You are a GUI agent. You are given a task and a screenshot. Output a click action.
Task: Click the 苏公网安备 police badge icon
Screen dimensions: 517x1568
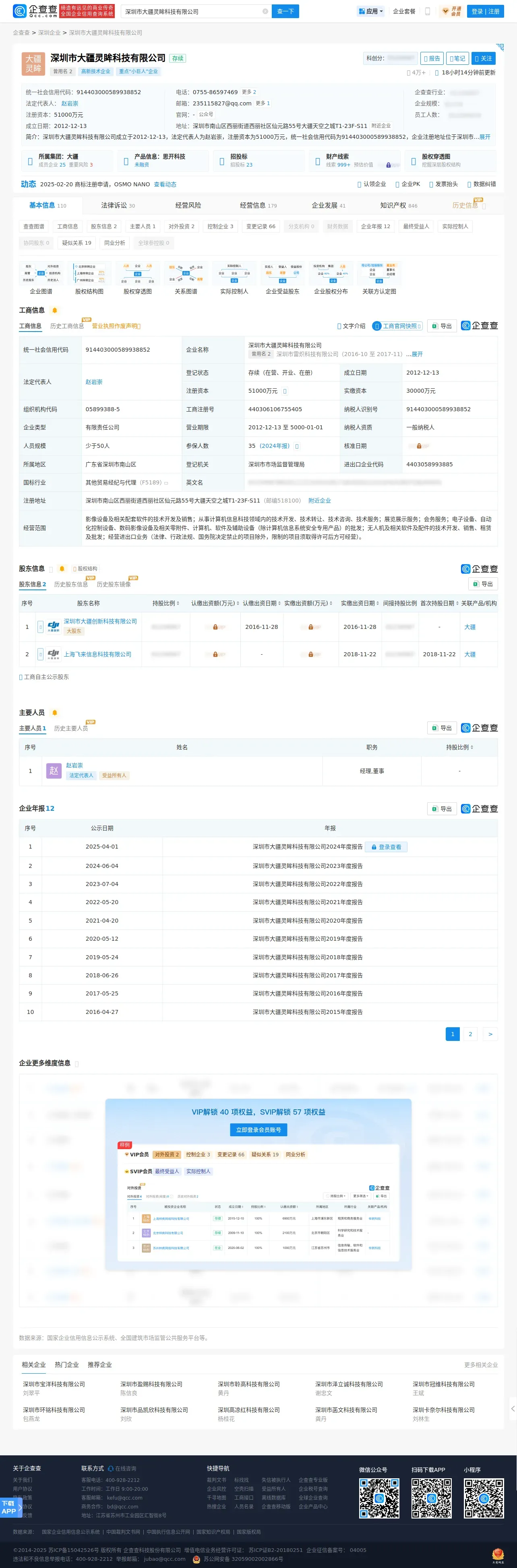[196, 1559]
